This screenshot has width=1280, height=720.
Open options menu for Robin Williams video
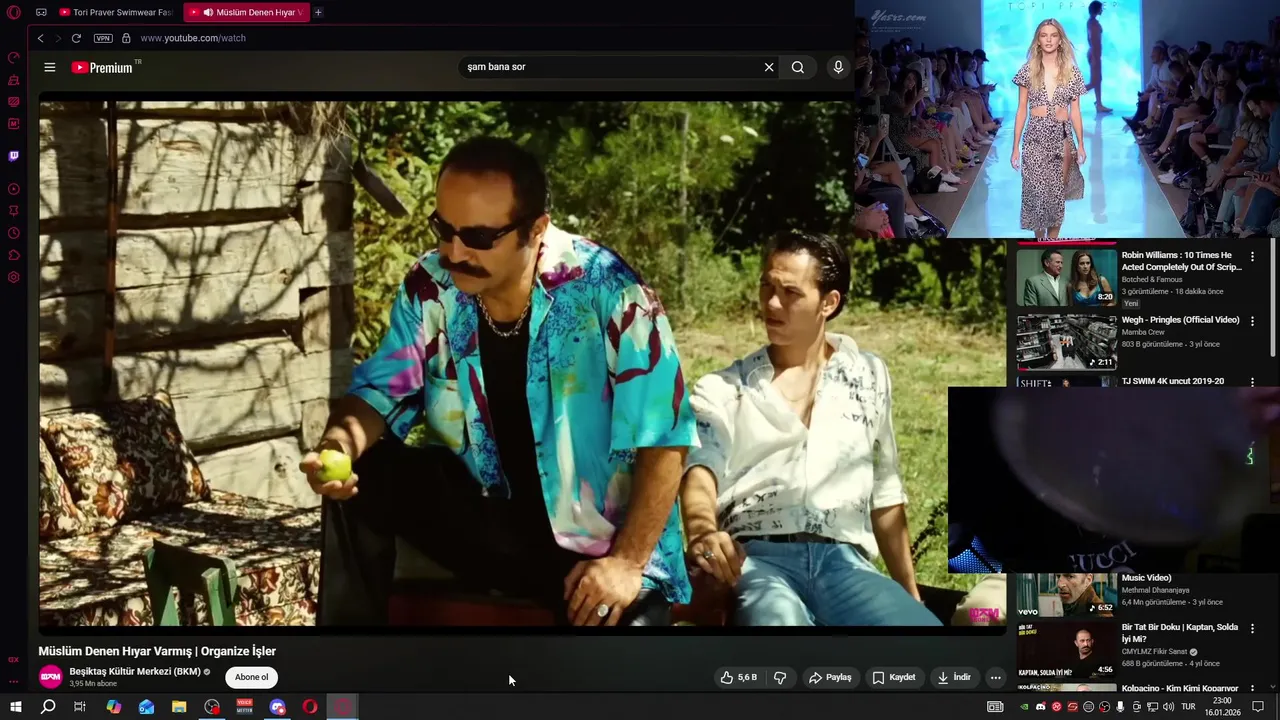point(1252,257)
